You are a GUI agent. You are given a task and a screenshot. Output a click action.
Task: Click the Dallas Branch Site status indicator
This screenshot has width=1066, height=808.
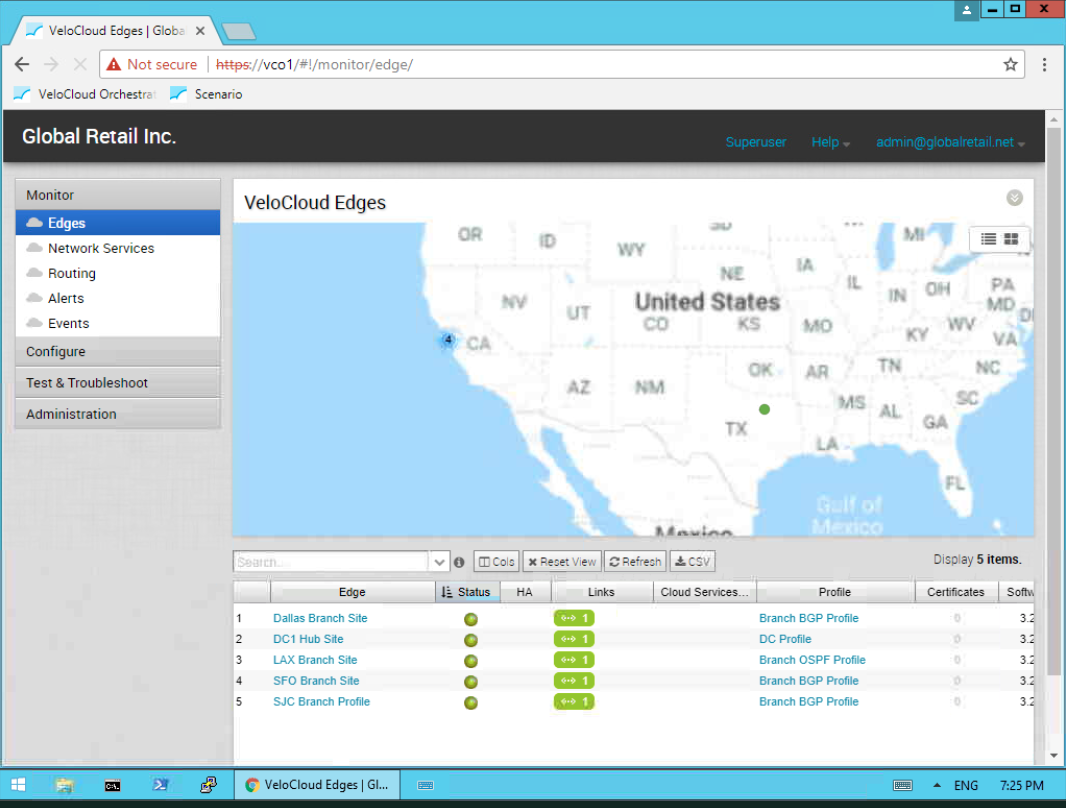pyautogui.click(x=470, y=619)
